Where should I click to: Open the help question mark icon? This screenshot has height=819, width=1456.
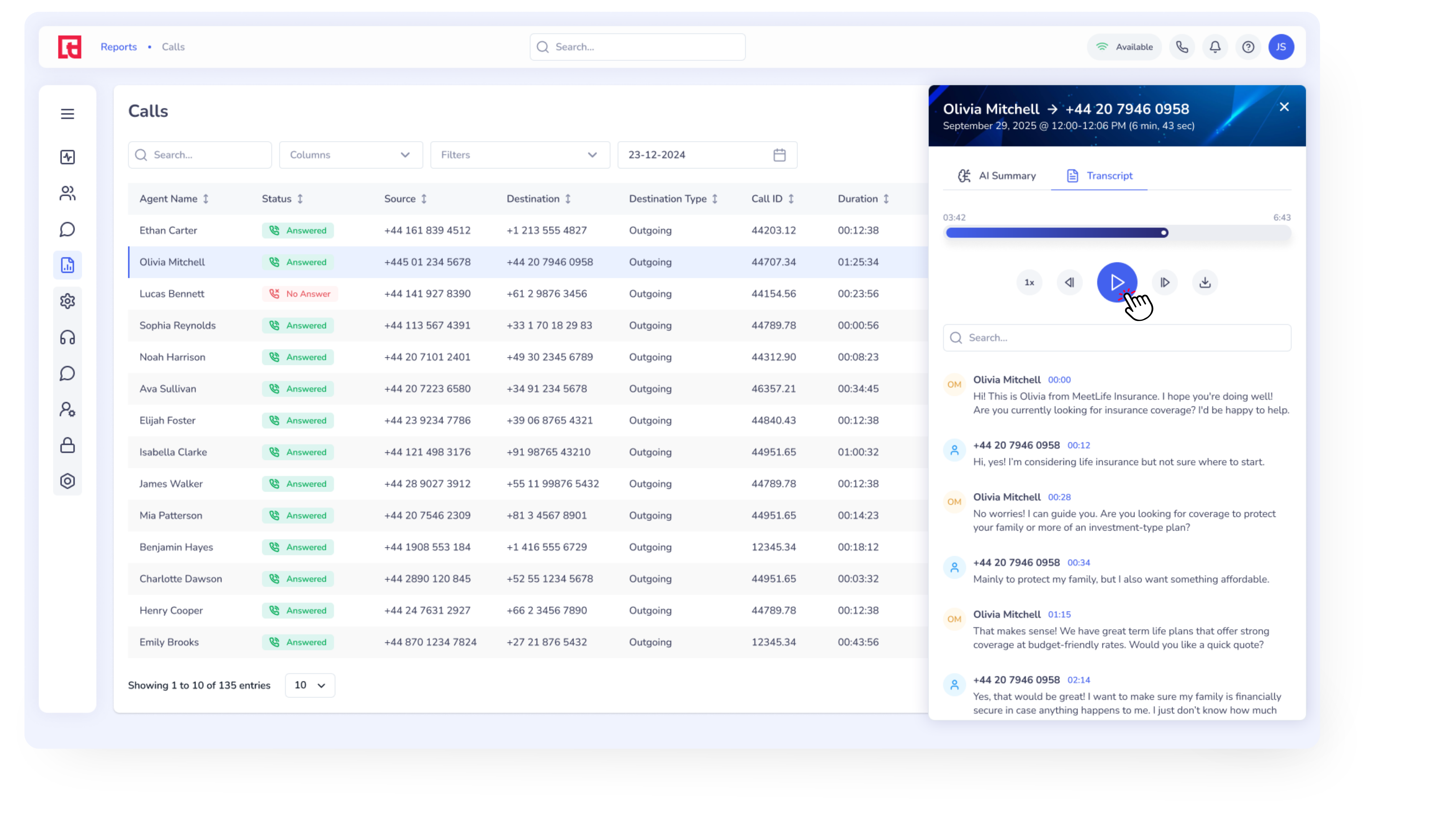coord(1248,47)
